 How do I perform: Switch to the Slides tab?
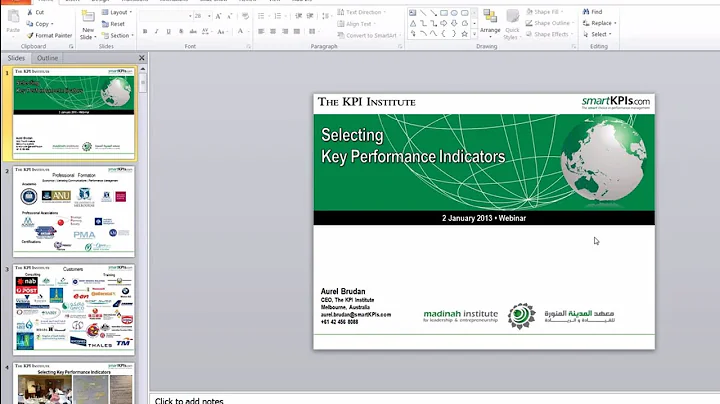(x=16, y=58)
